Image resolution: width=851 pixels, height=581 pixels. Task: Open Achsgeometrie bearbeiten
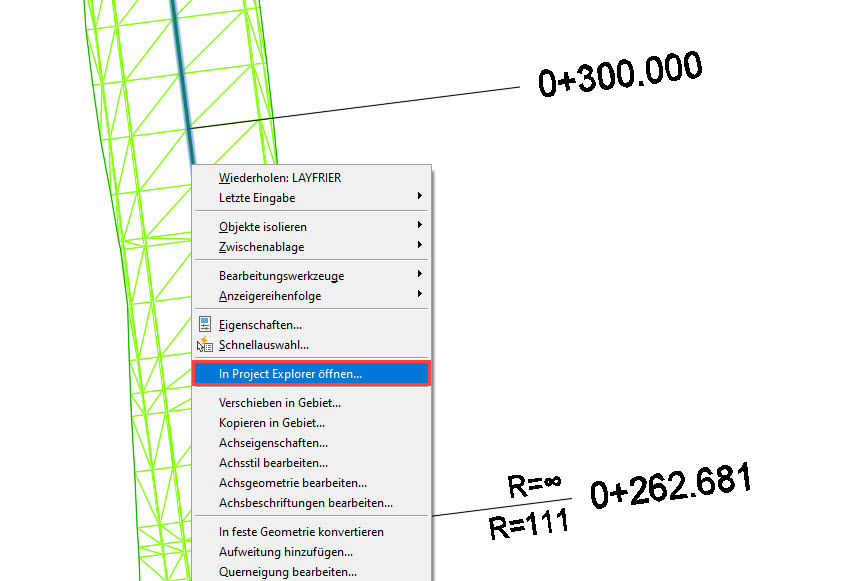(292, 483)
